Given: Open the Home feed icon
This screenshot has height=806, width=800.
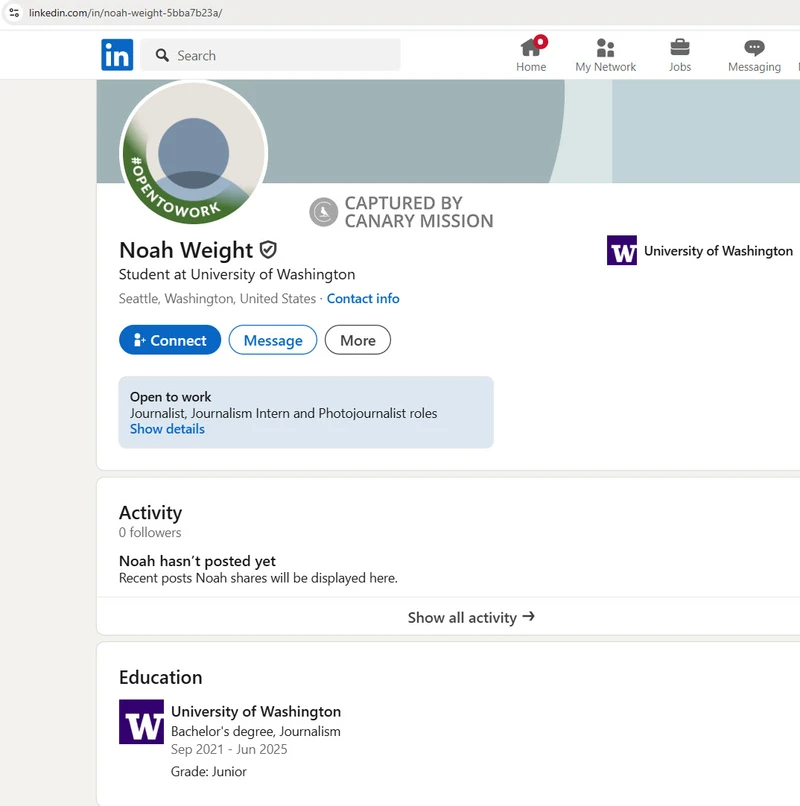Looking at the screenshot, I should (531, 47).
